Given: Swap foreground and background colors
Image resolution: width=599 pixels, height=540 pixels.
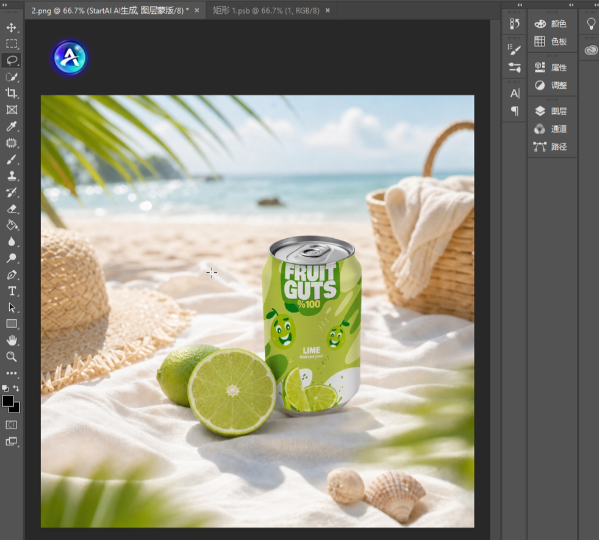Looking at the screenshot, I should tap(16, 388).
